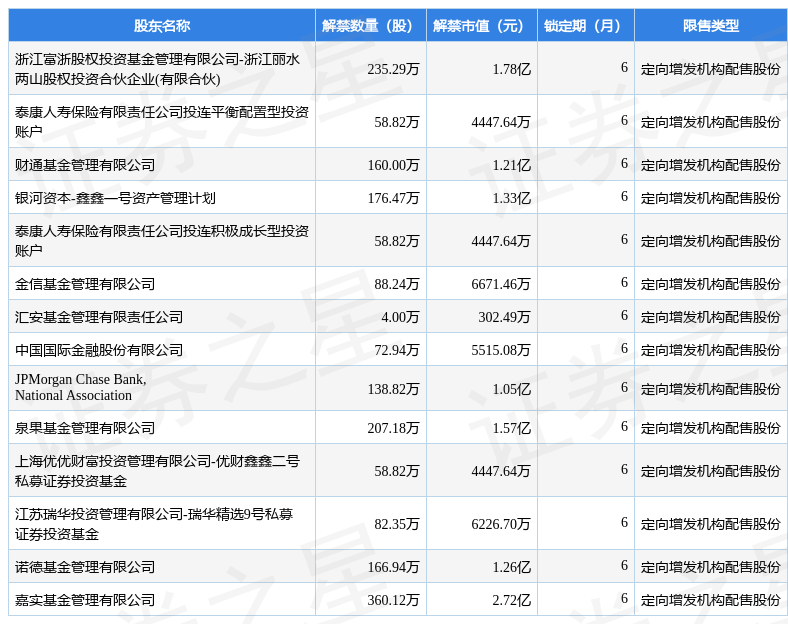788x624 pixels.
Task: Select 泰康人寿 投连平衡配置型投资账户 shareholder name
Action: point(162,122)
